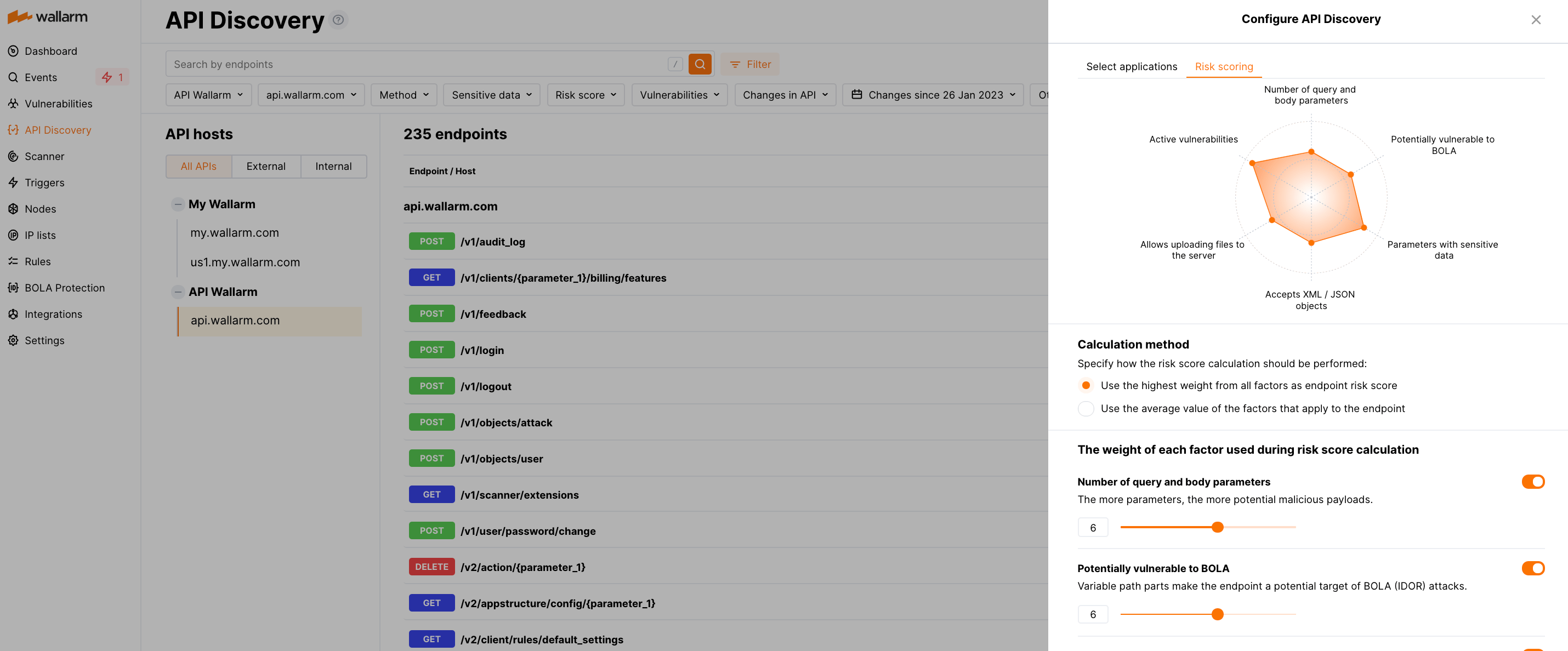Open the 'Changes in API' dropdown
The height and width of the screenshot is (651, 1568).
[x=785, y=95]
